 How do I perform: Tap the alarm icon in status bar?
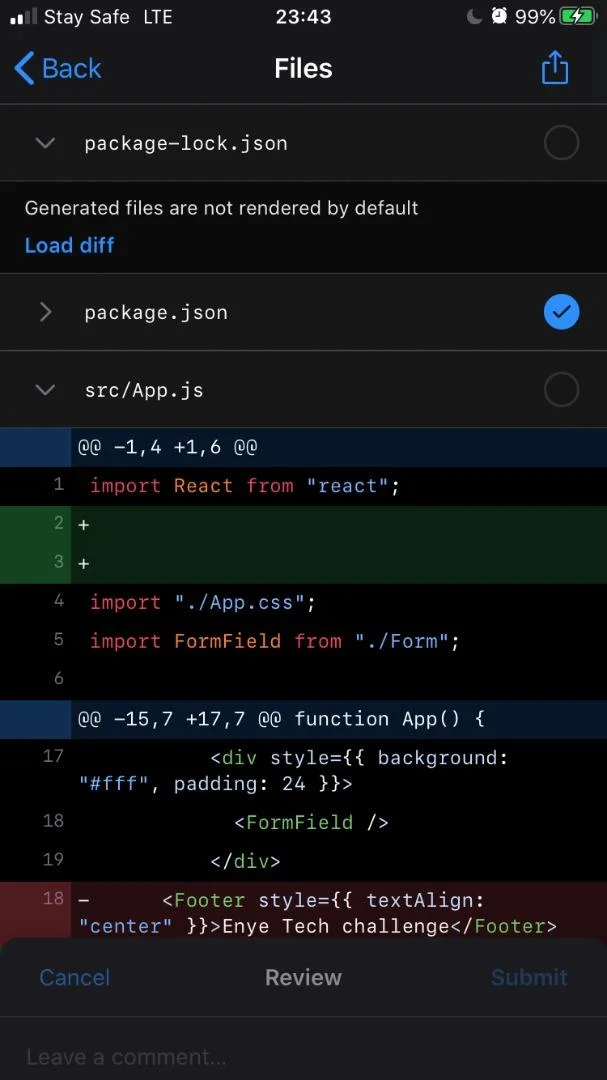click(x=500, y=17)
